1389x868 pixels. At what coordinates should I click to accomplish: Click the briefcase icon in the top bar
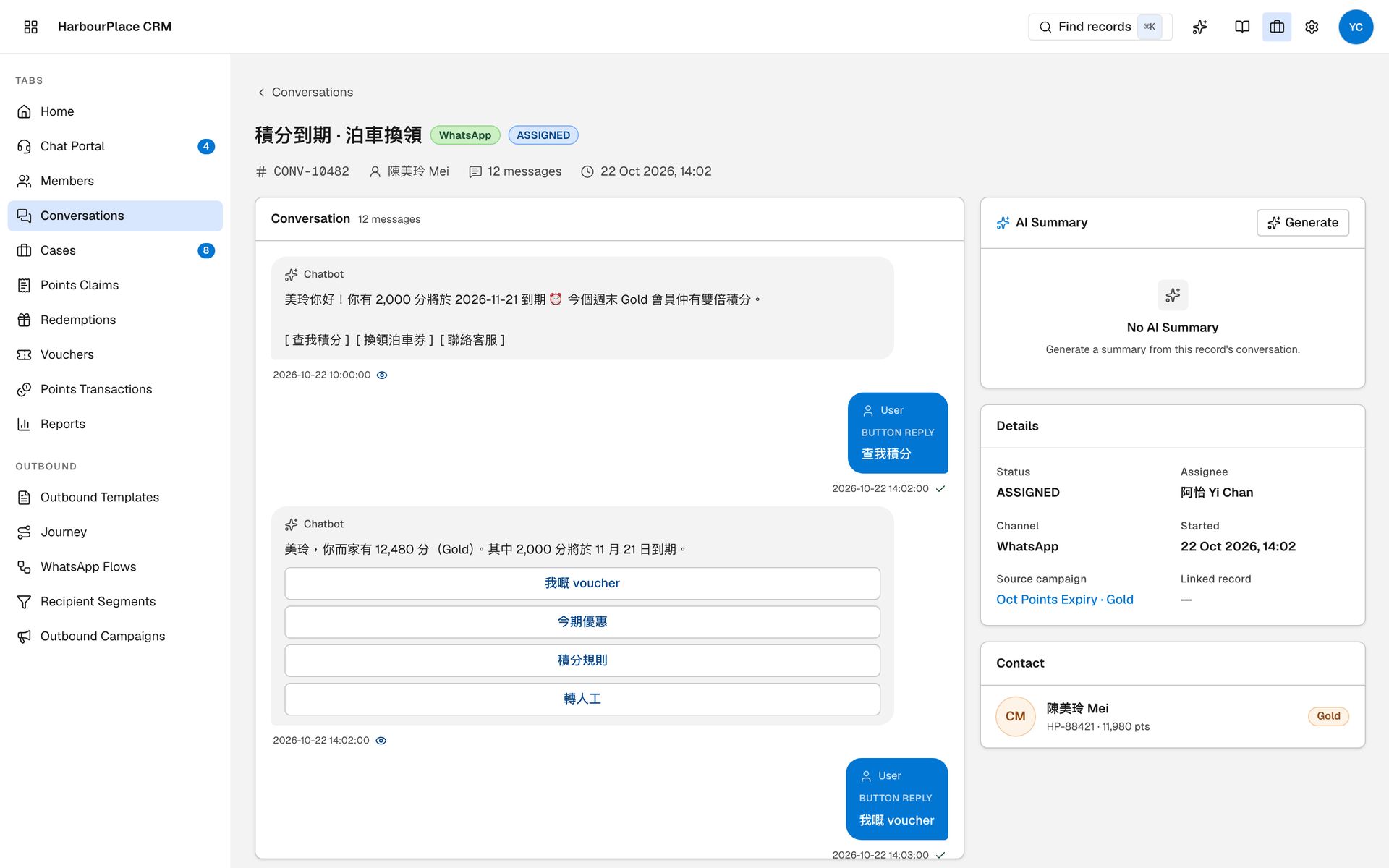coord(1277,27)
